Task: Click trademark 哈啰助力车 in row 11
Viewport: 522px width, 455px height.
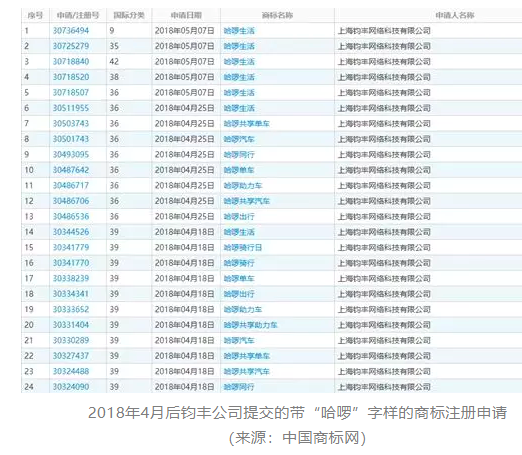Action: tap(243, 186)
